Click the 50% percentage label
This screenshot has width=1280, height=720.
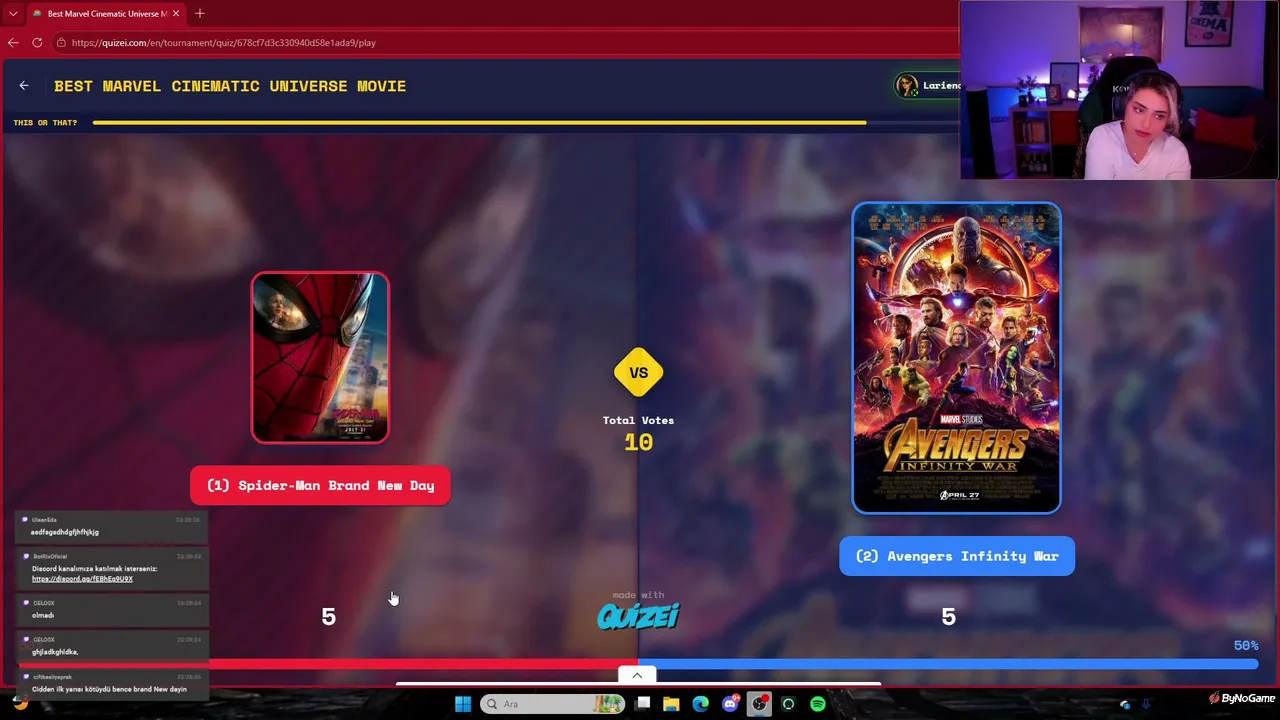[x=1246, y=646]
